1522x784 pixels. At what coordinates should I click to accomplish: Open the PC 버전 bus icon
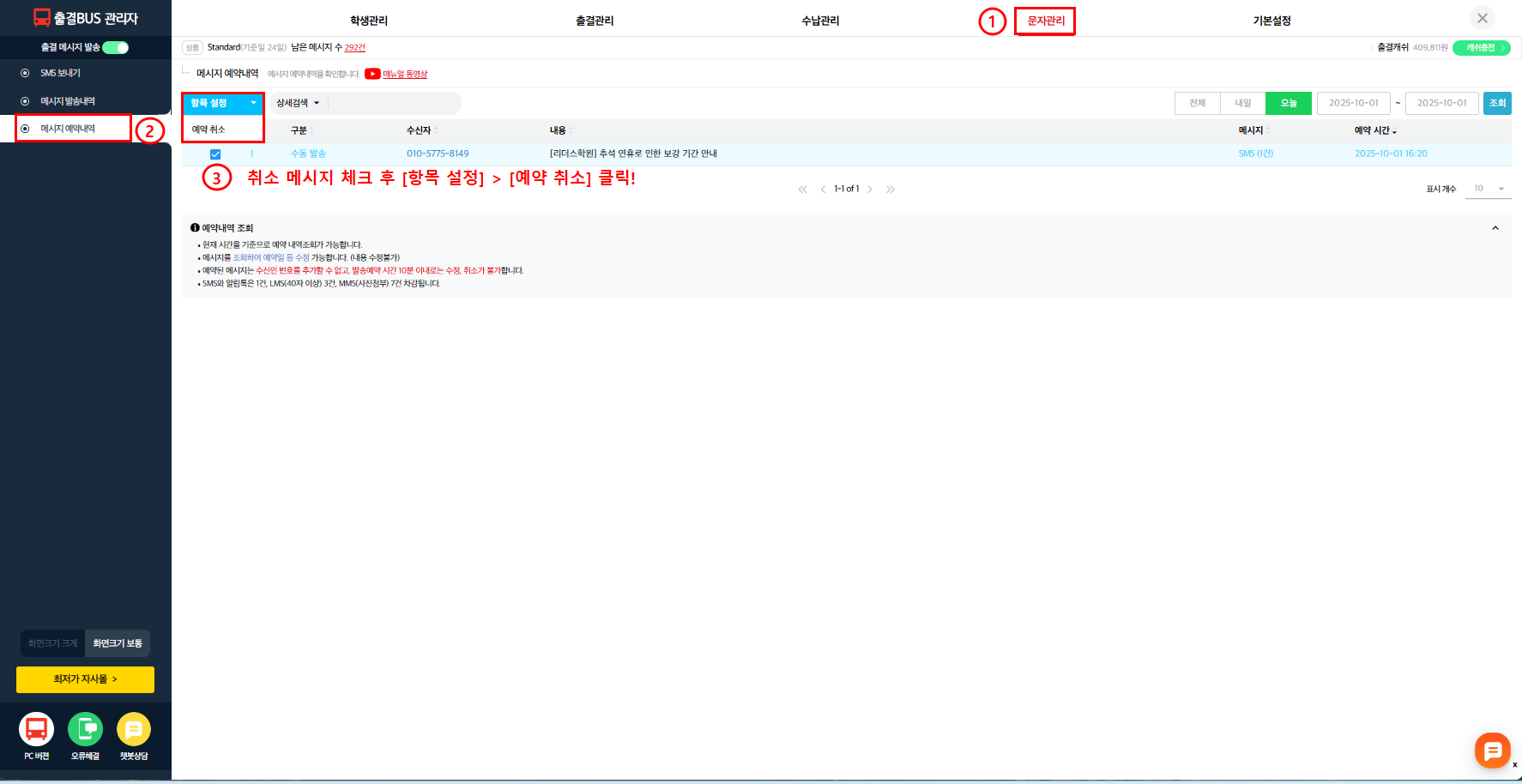click(36, 730)
